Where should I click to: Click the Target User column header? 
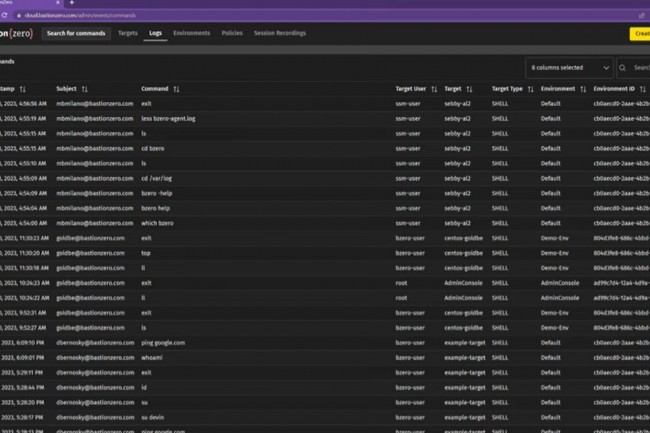click(x=410, y=89)
